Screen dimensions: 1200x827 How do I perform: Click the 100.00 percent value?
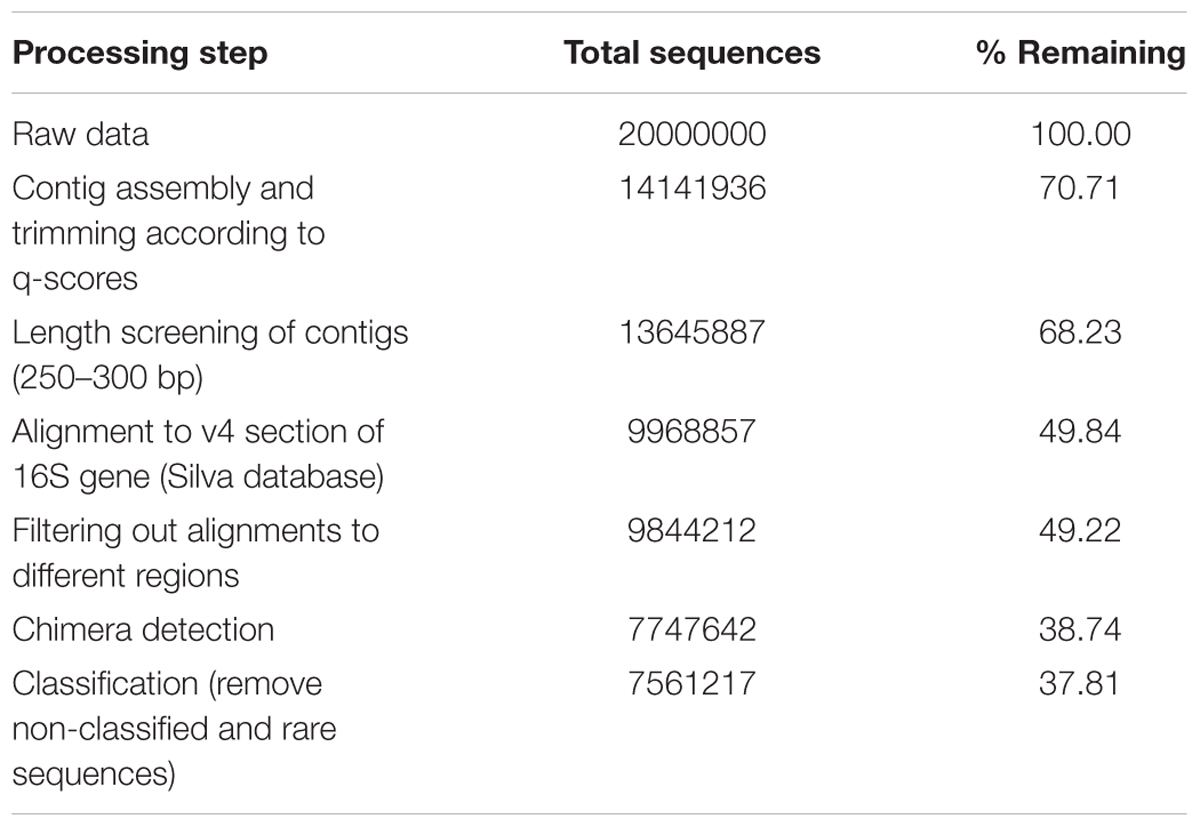[x=1079, y=134]
